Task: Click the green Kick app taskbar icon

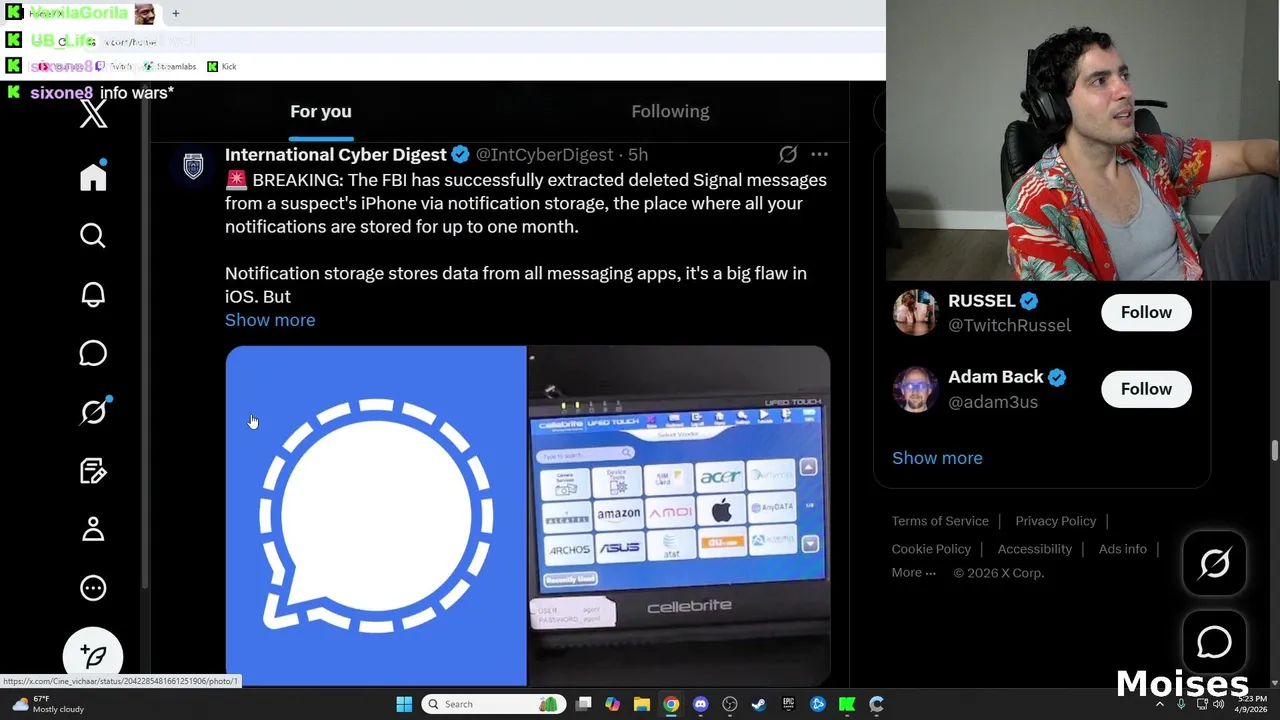Action: click(847, 704)
